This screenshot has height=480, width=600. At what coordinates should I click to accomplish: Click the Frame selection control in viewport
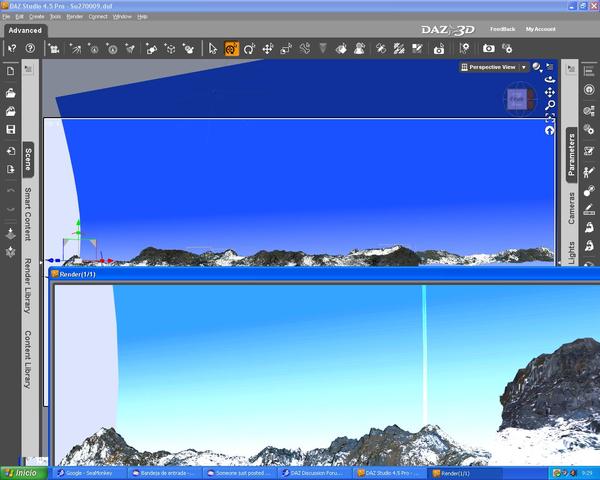coord(550,118)
